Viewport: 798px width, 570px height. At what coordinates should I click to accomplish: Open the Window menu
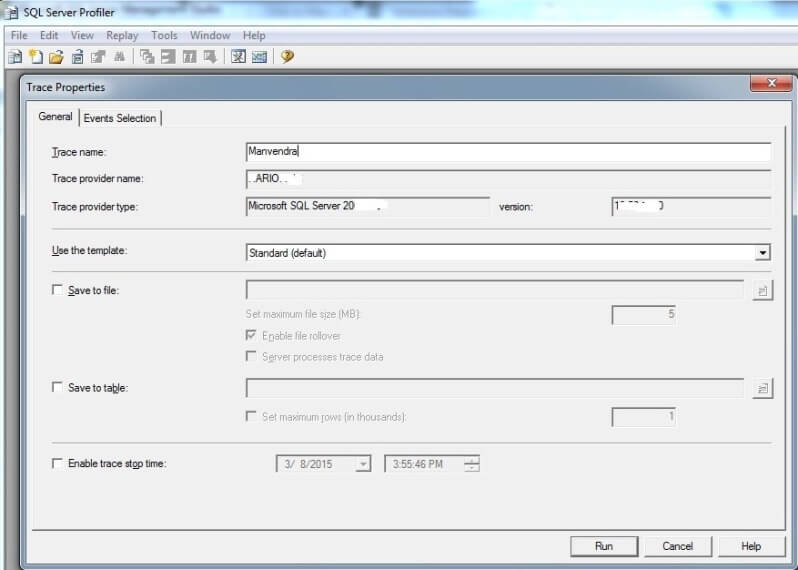(210, 36)
